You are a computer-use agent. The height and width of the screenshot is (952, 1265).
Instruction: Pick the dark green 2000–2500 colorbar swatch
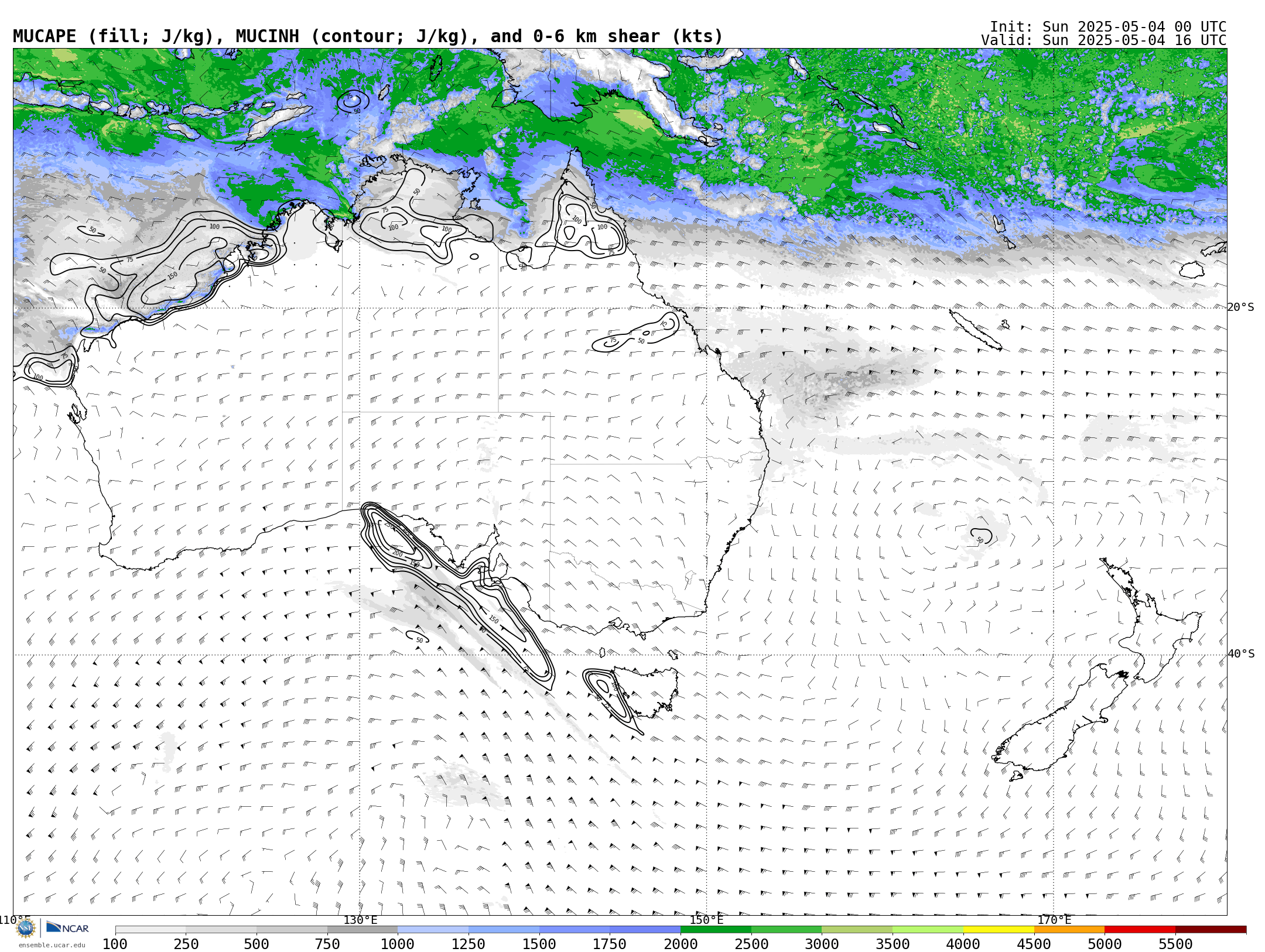click(716, 930)
